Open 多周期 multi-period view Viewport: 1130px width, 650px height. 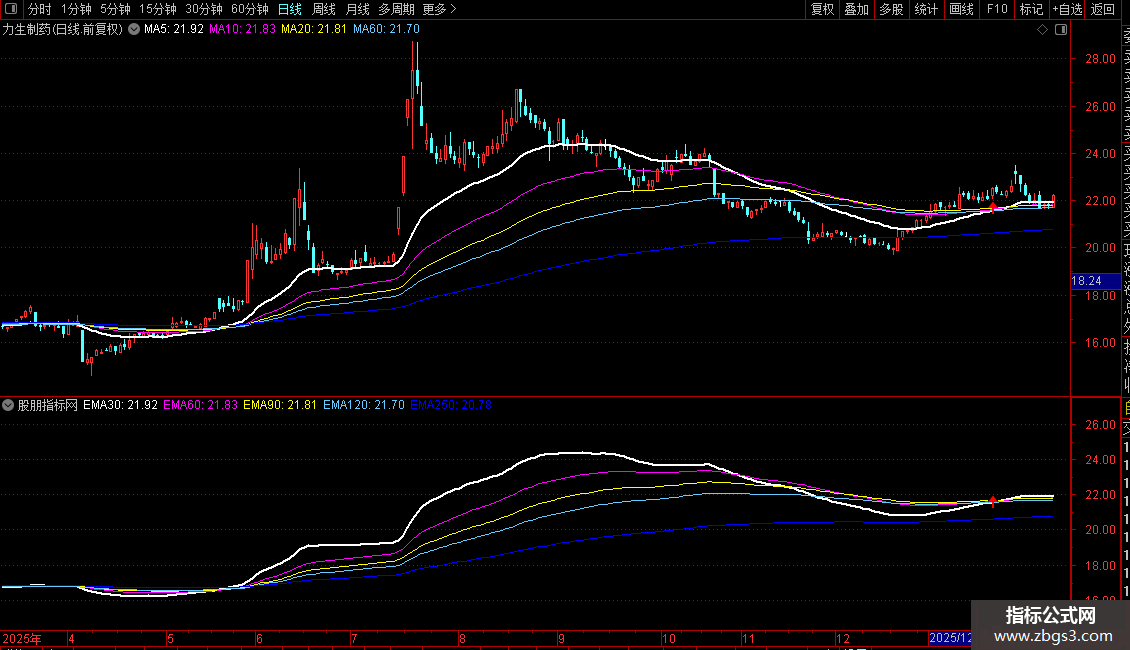point(397,9)
